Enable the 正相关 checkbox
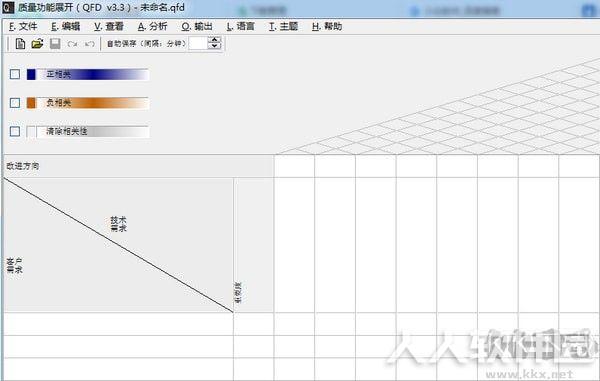This screenshot has width=600, height=381. pyautogui.click(x=15, y=74)
